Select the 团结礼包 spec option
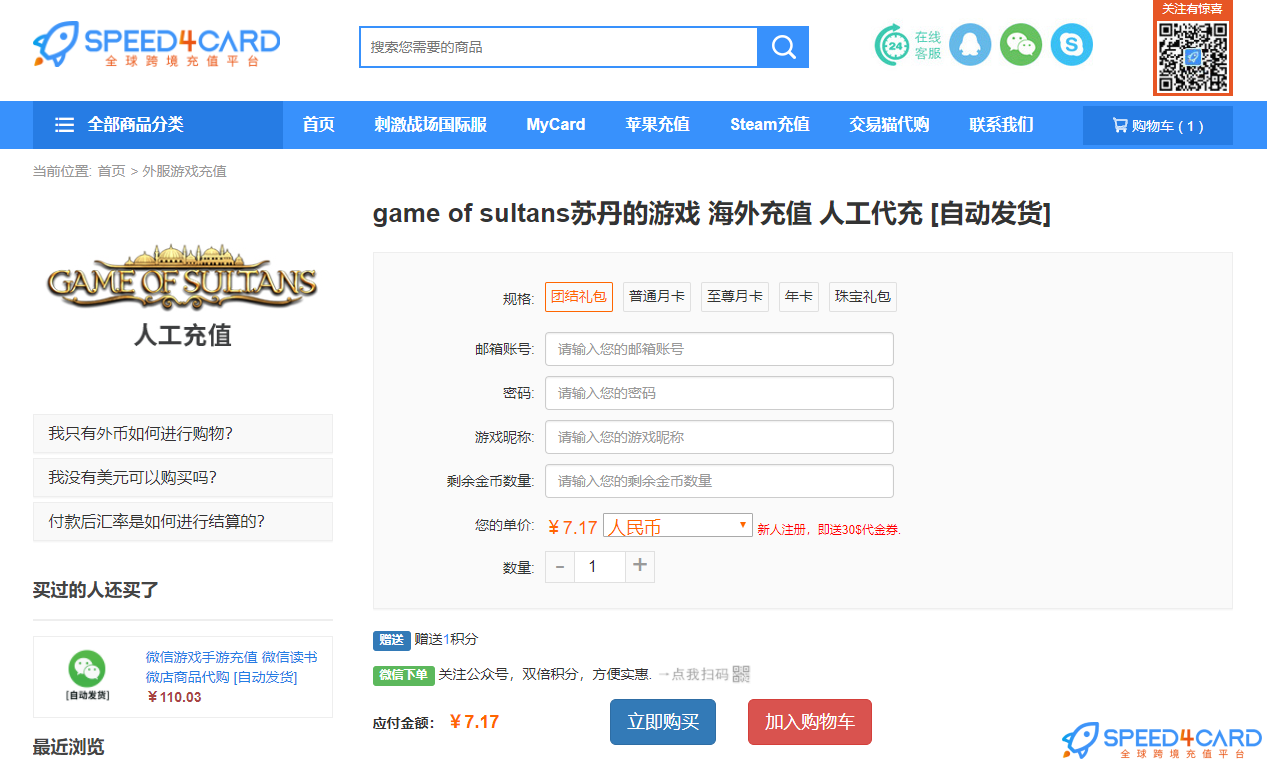 [x=579, y=297]
